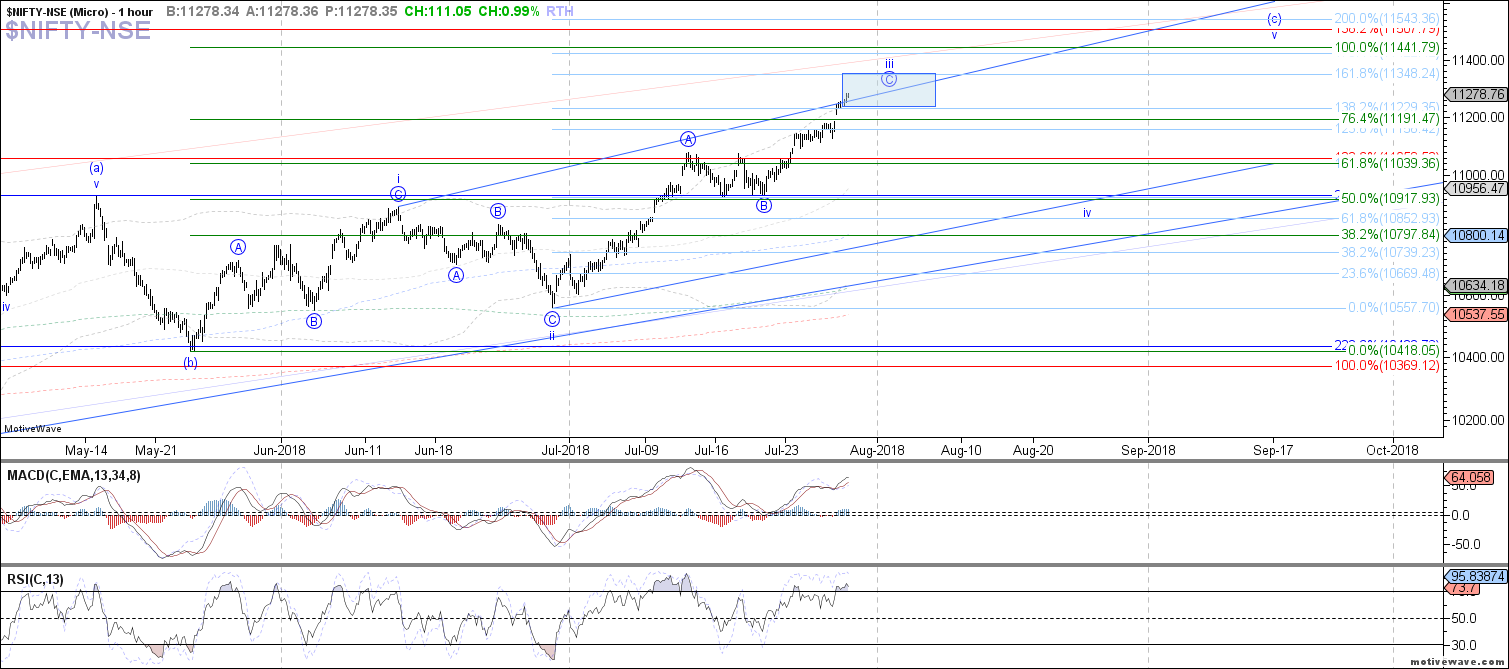Select the 61.8%(11039.36) Fibonacci label
Viewport: 1509px width, 669px height.
tap(1390, 163)
